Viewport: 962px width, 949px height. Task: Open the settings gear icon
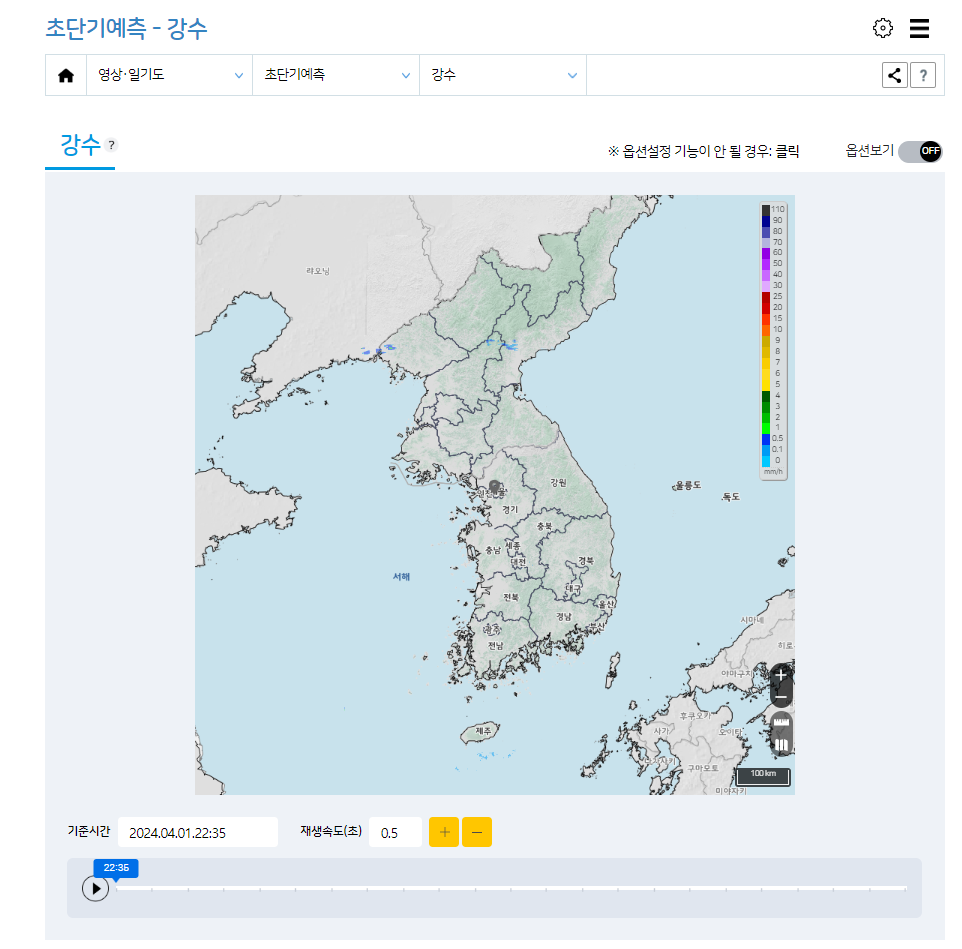click(882, 28)
